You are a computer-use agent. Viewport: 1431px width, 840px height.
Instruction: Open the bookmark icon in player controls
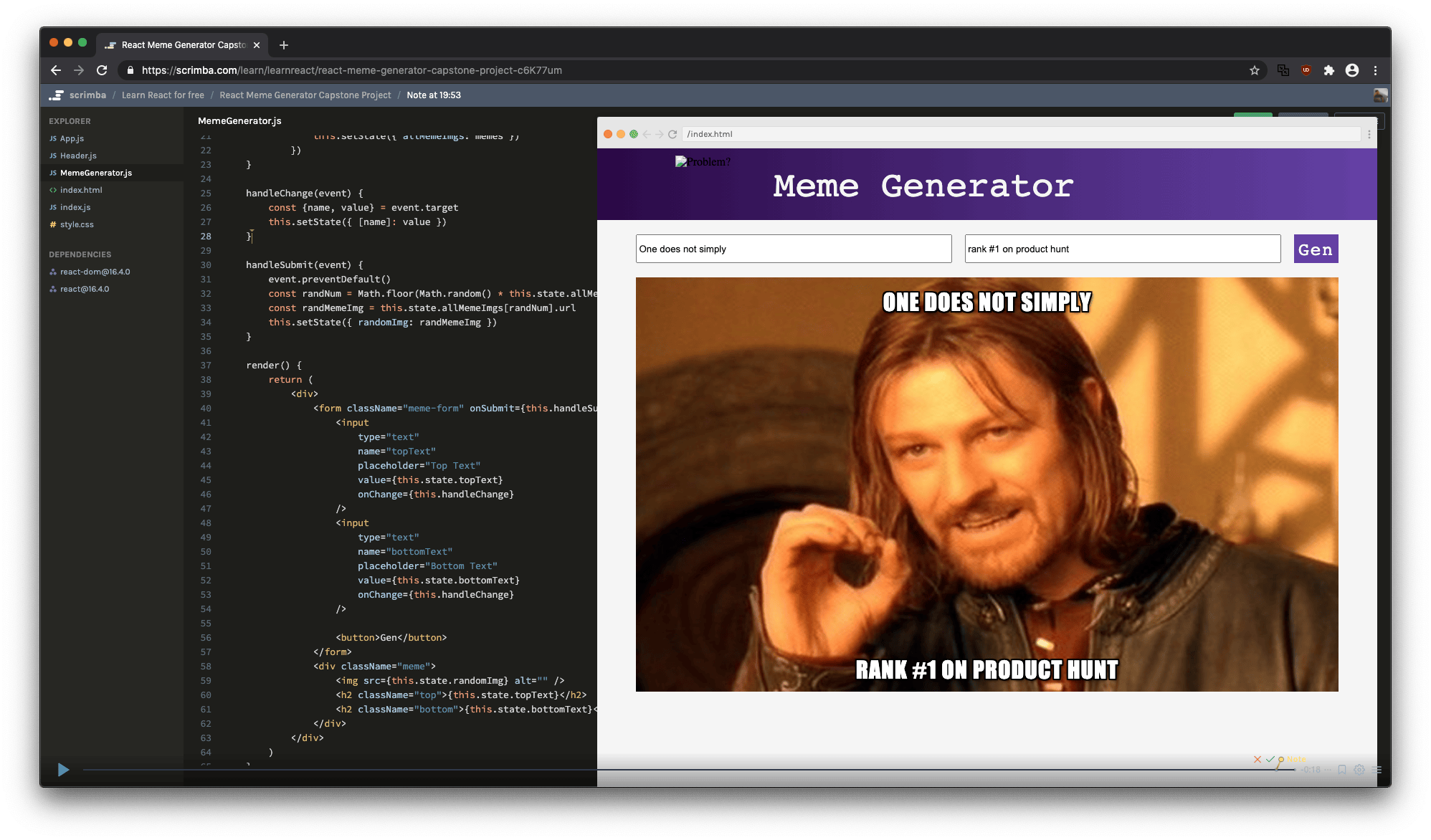click(1342, 770)
